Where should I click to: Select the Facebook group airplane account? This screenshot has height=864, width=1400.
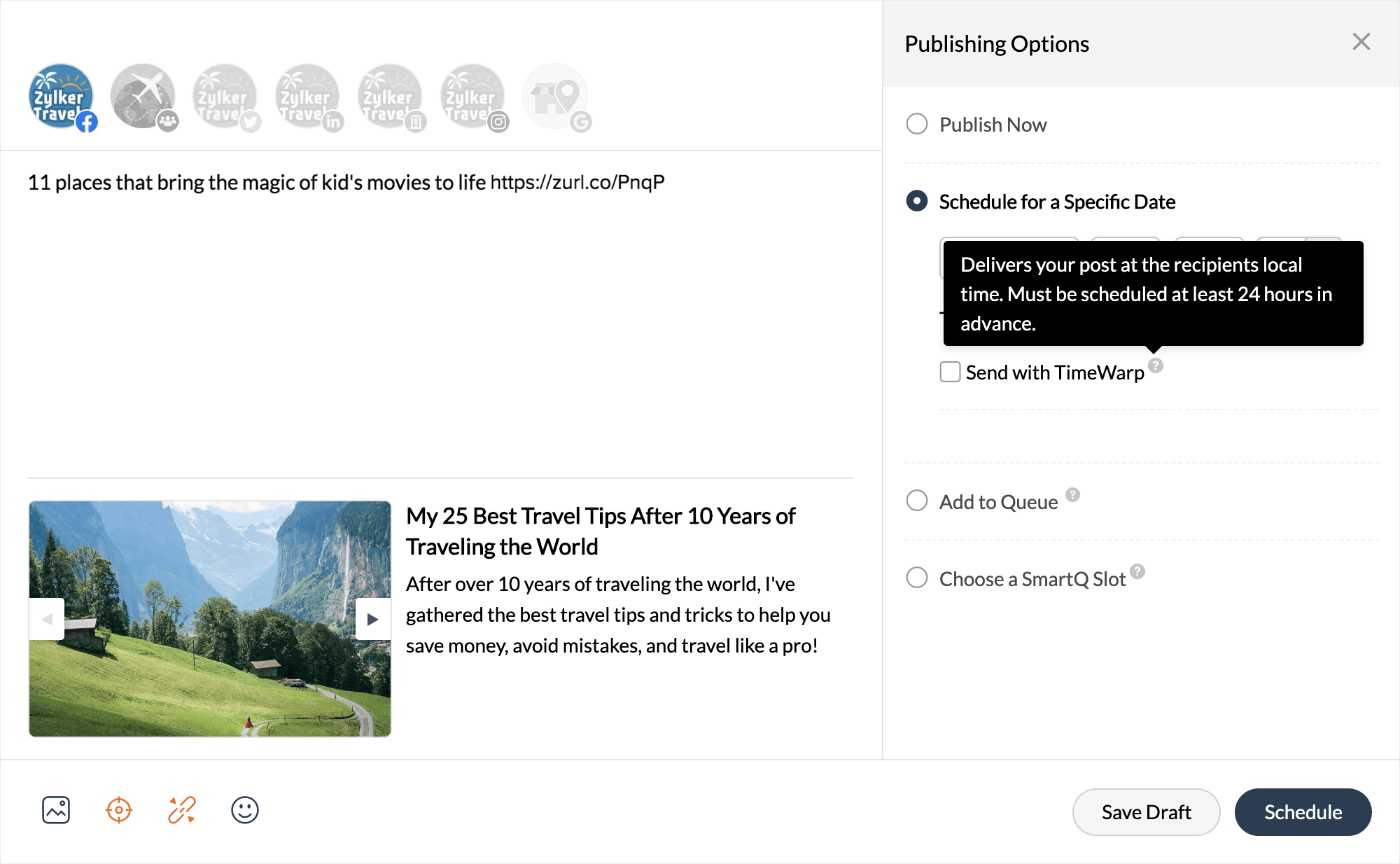[143, 97]
